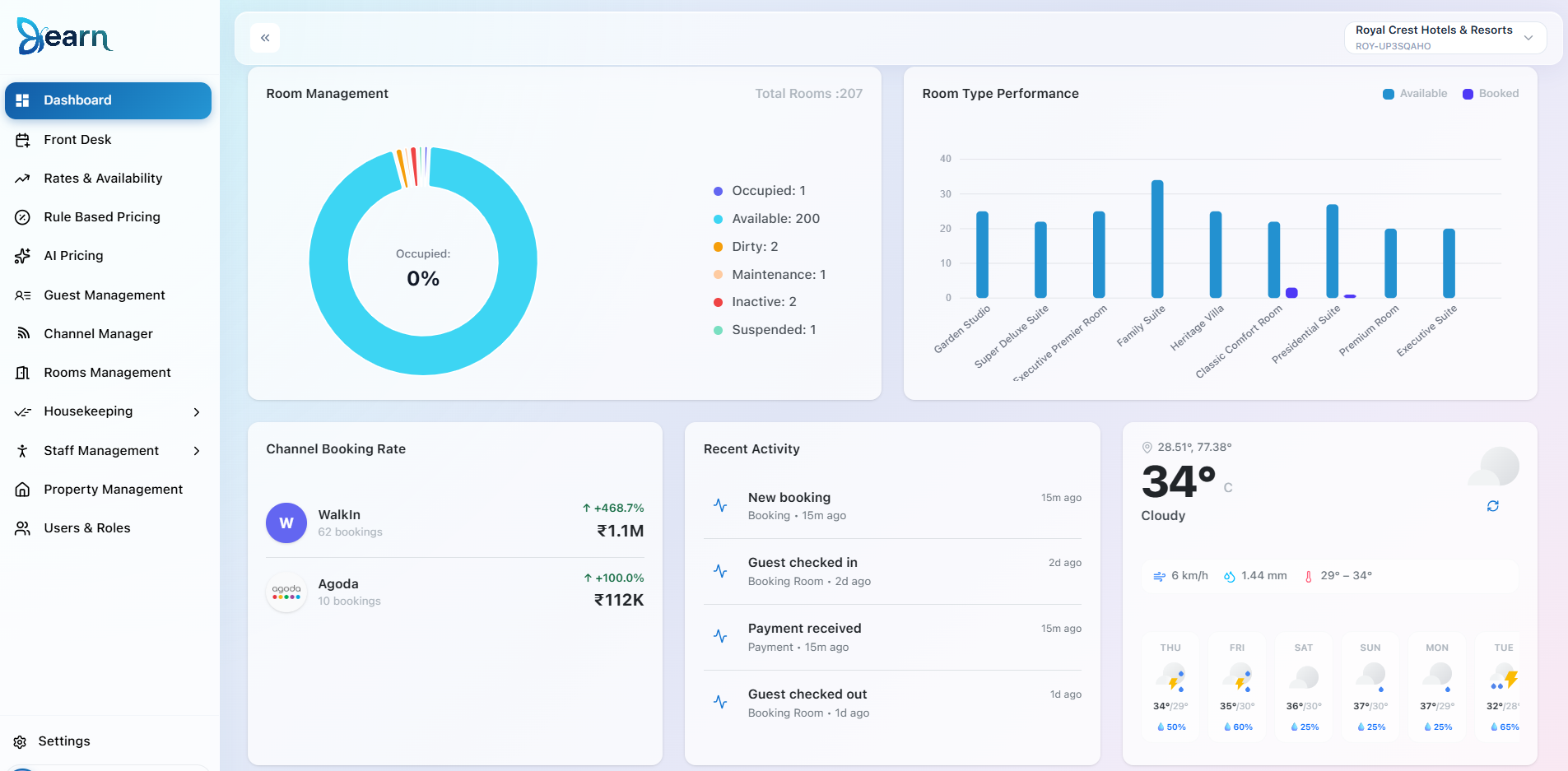Expand the Housekeeping submenu chevron
1568x771 pixels.
(197, 411)
